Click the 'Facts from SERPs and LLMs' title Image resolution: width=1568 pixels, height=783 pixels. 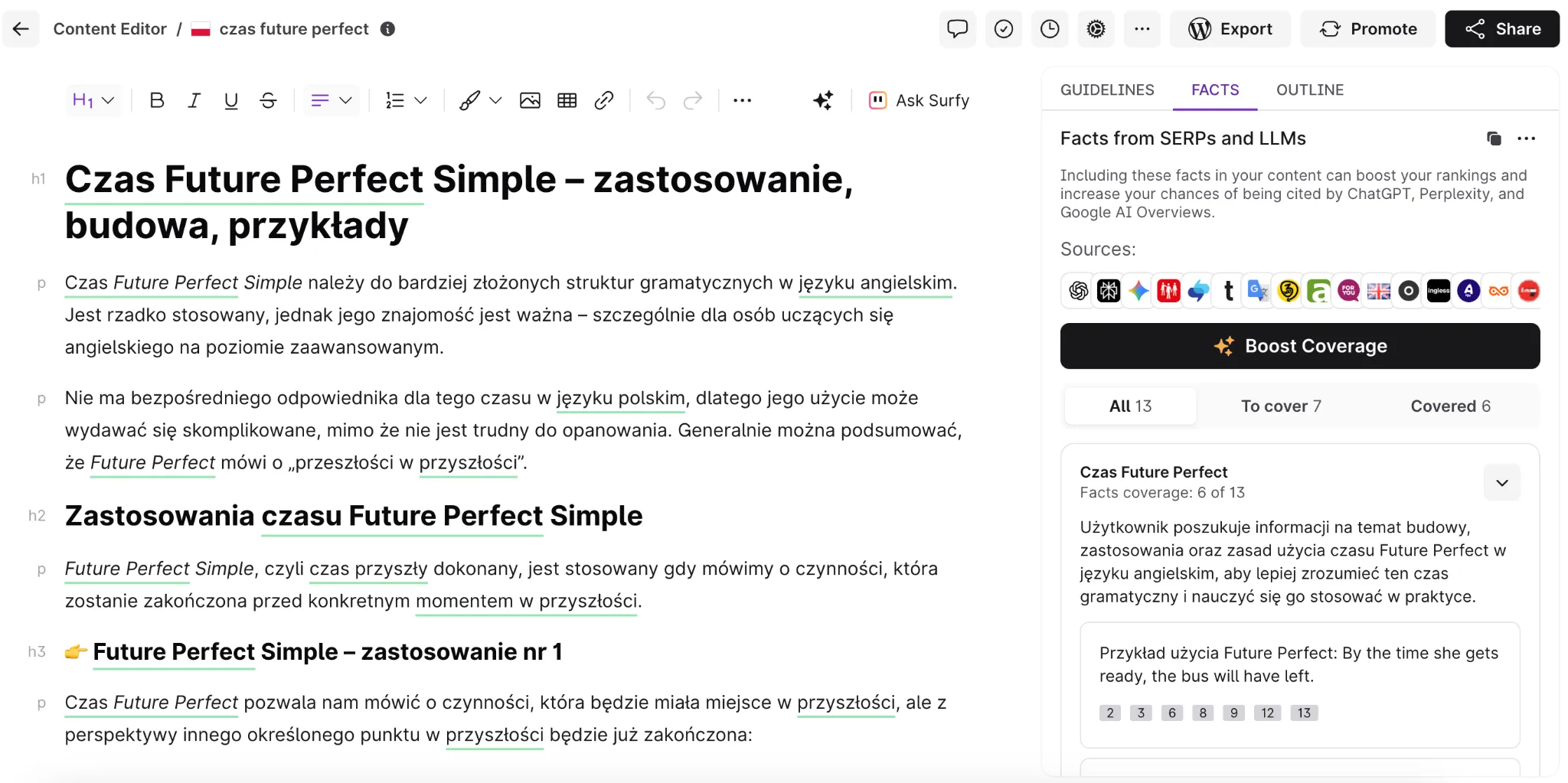(x=1183, y=139)
